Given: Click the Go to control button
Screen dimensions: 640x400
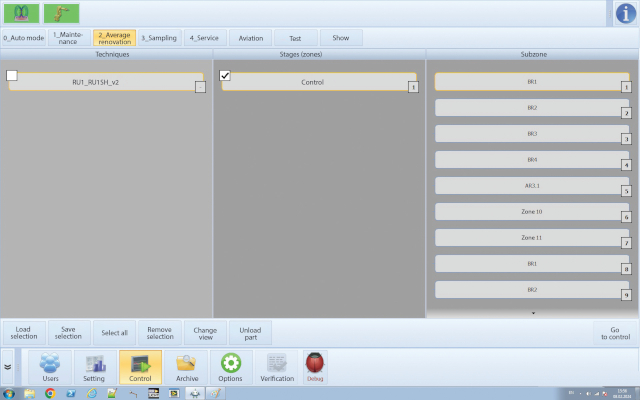Looking at the screenshot, I should (x=616, y=333).
